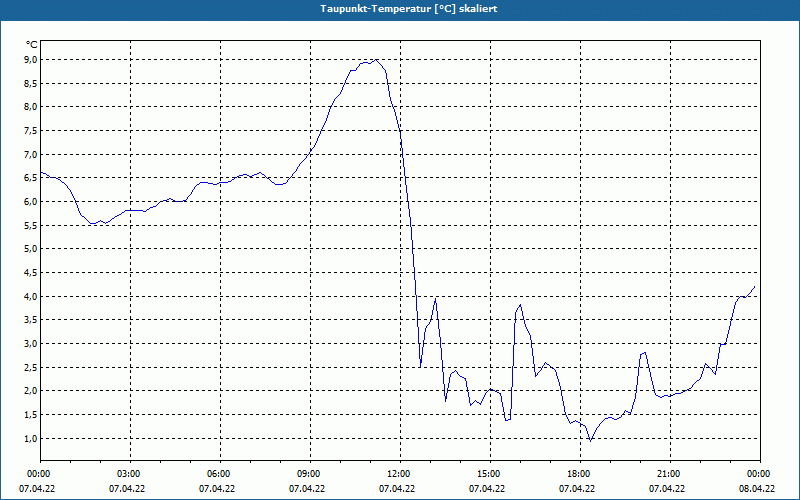Select the '3,0' y-axis label
The image size is (800, 500).
pos(31,344)
